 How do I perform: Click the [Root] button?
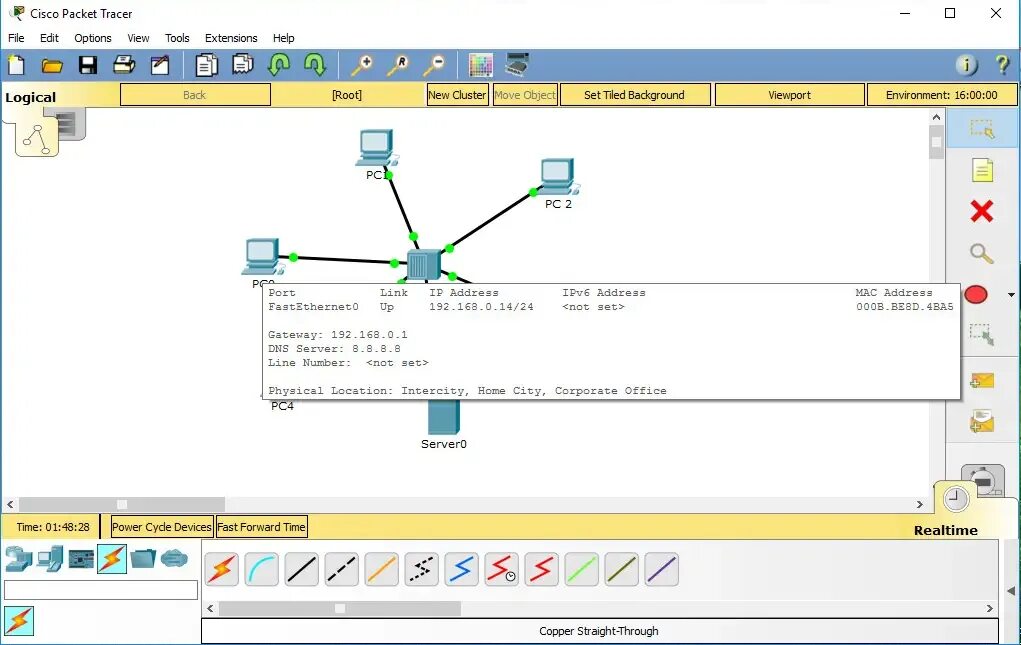347,95
